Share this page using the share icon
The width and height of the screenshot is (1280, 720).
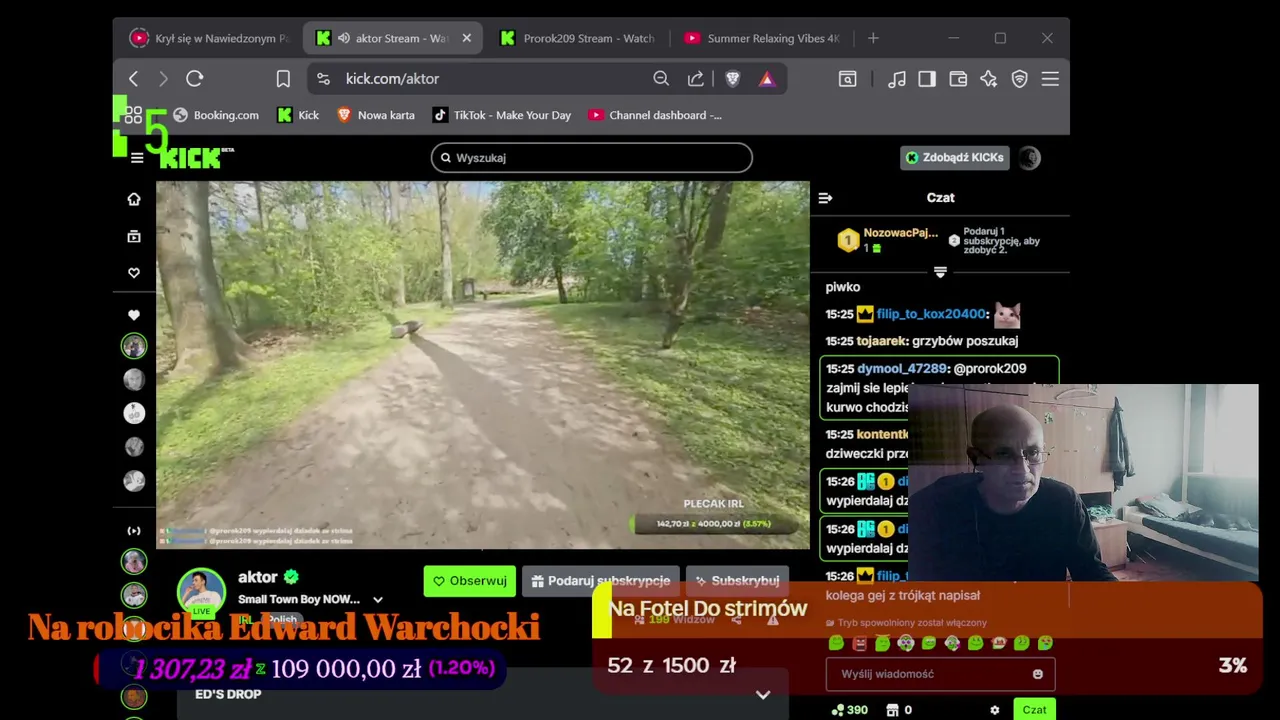click(x=696, y=78)
